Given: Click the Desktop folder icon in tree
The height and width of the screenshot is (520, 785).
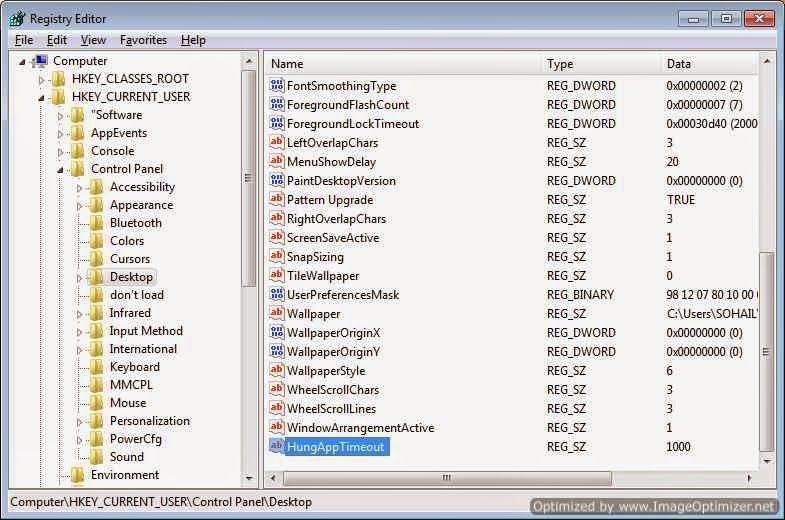Looking at the screenshot, I should [x=96, y=277].
